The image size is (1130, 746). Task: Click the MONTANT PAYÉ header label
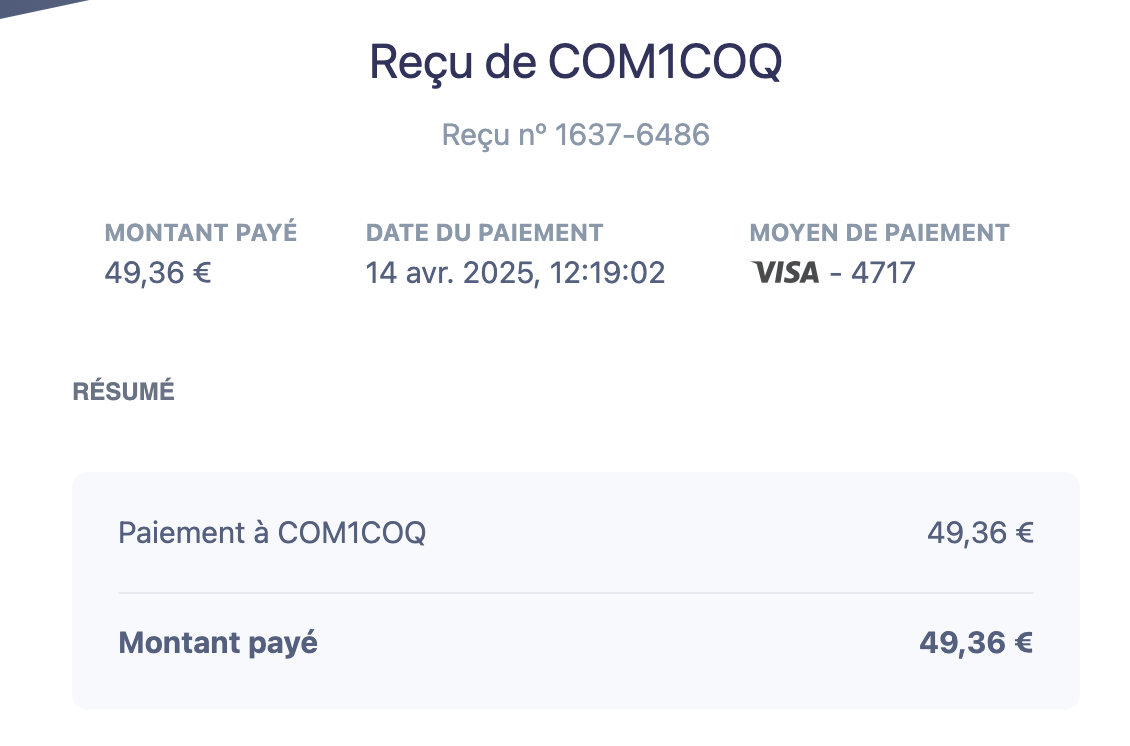200,232
